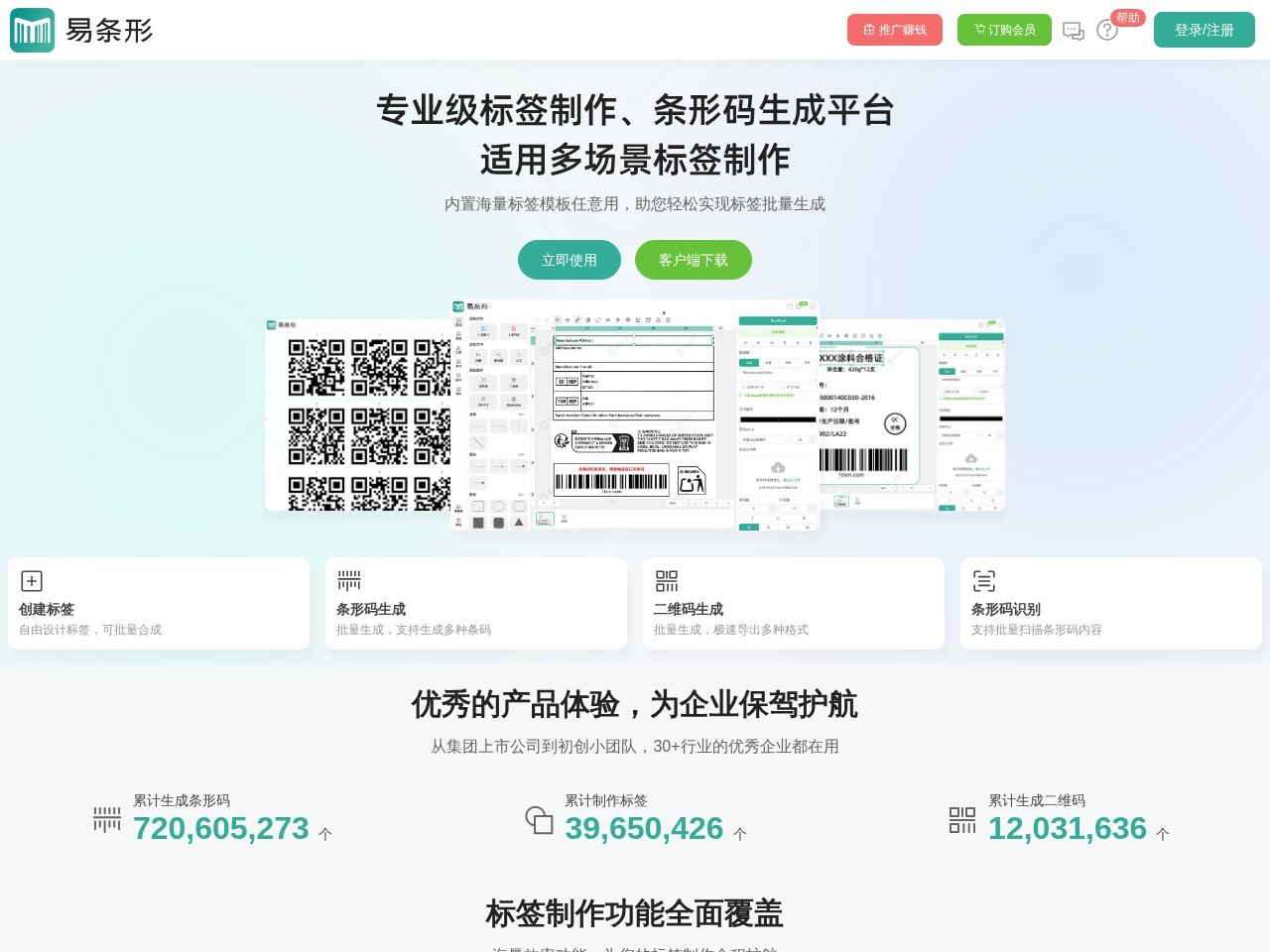Open the 订购会员 membership button
Image resolution: width=1270 pixels, height=952 pixels.
click(1004, 30)
